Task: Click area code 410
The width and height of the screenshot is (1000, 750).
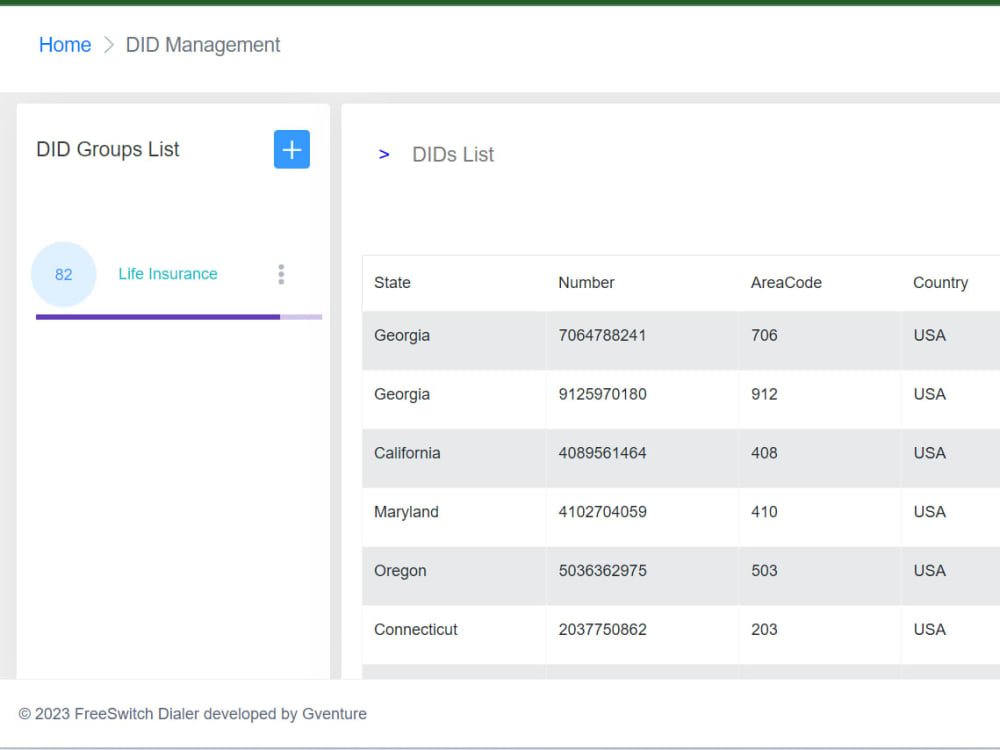Action: pos(764,511)
